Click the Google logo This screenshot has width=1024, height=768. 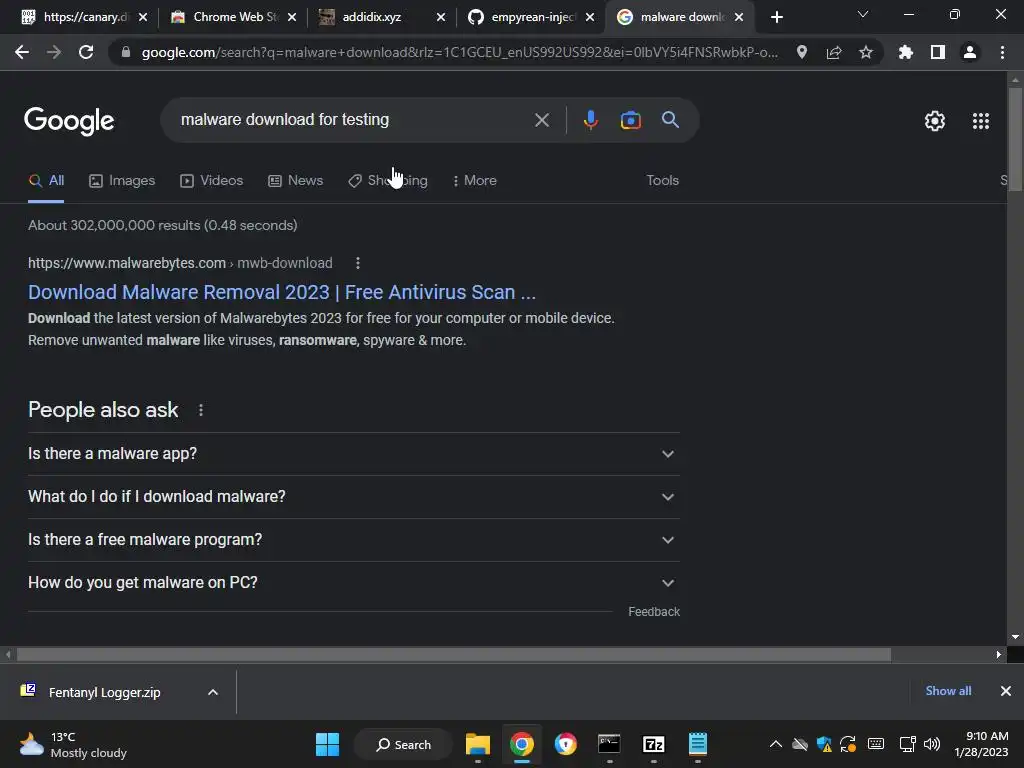pos(69,121)
